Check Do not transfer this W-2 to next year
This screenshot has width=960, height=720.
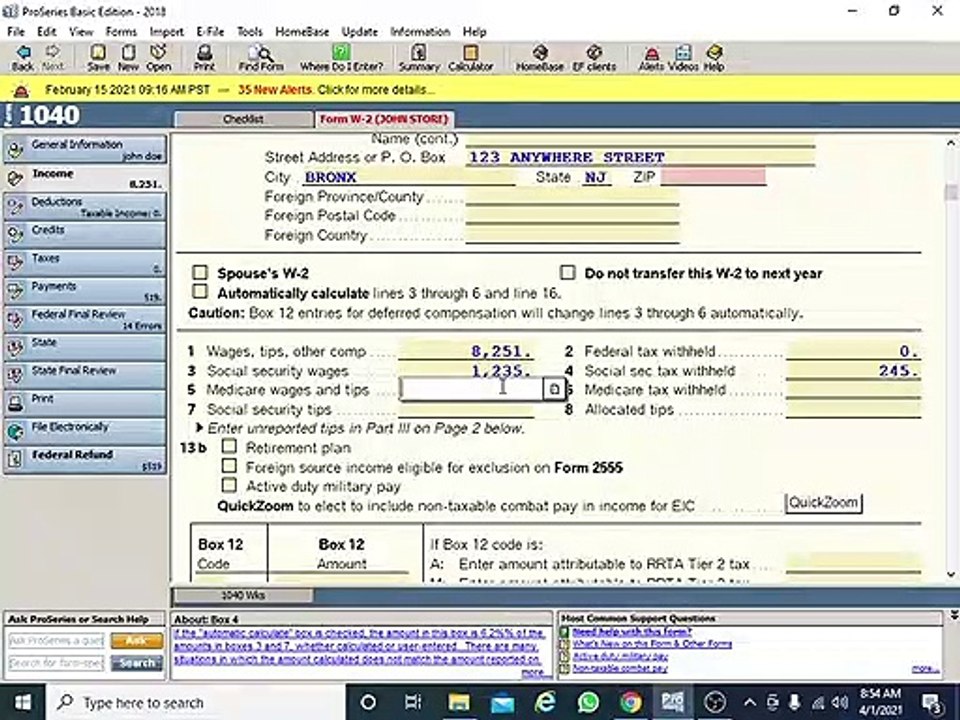[568, 272]
